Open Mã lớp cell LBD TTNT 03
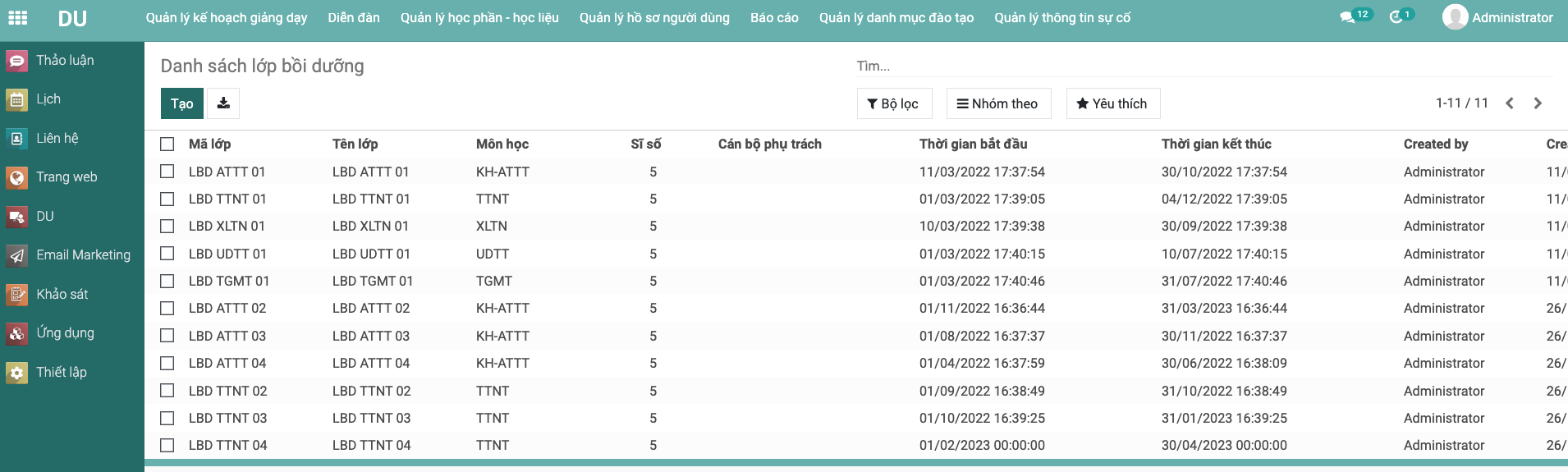The image size is (1568, 472). [228, 418]
